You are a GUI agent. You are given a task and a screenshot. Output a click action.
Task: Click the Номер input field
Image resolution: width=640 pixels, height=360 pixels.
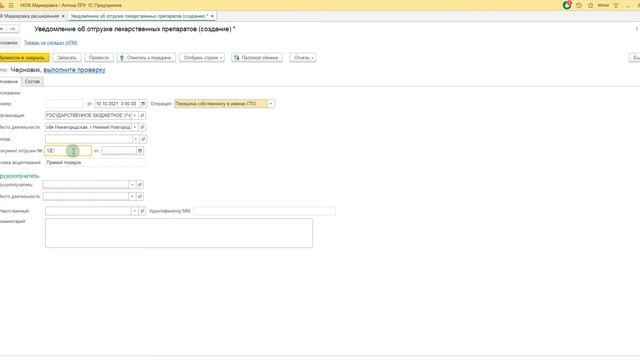64,104
